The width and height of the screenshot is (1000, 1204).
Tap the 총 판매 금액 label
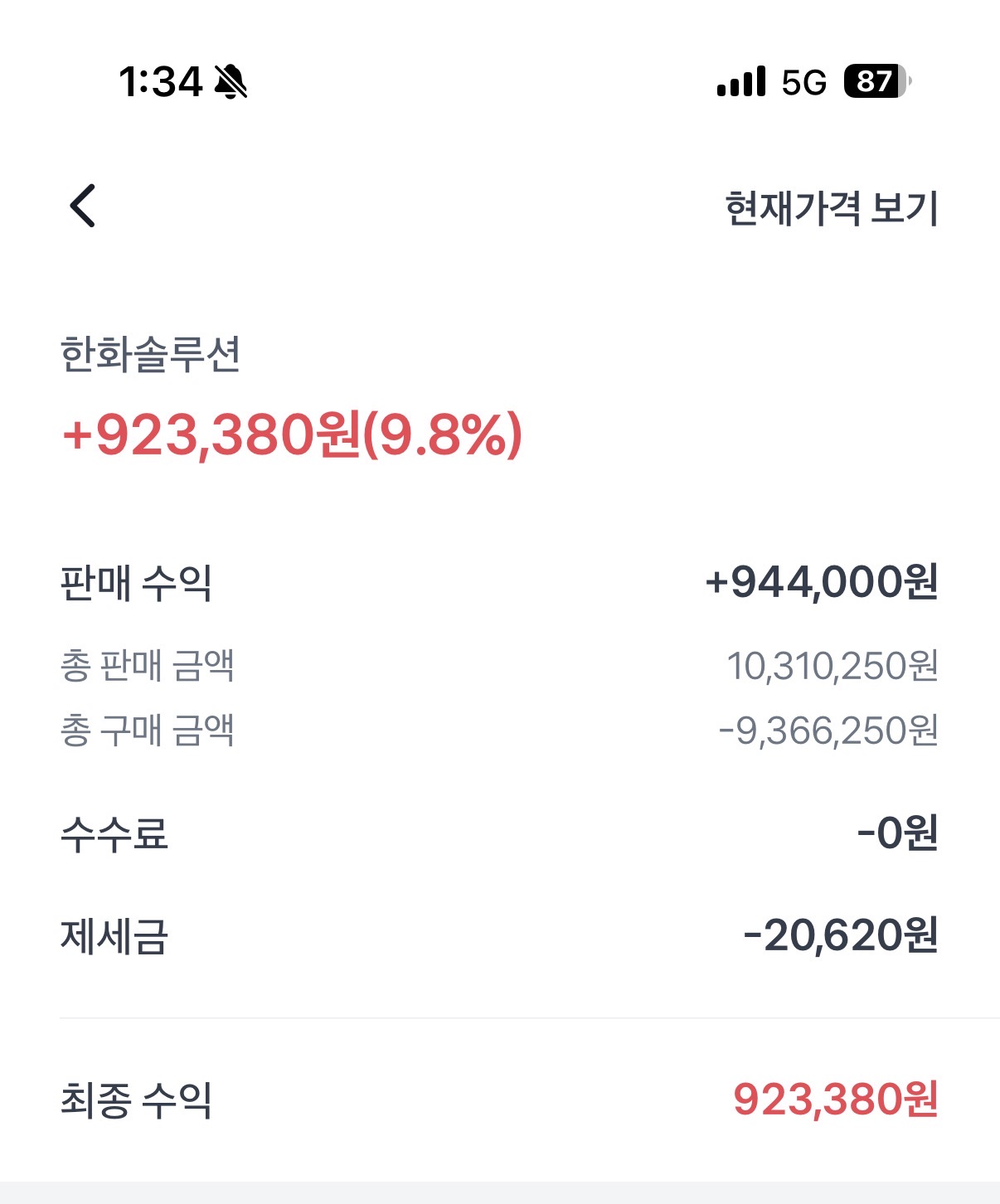click(147, 665)
